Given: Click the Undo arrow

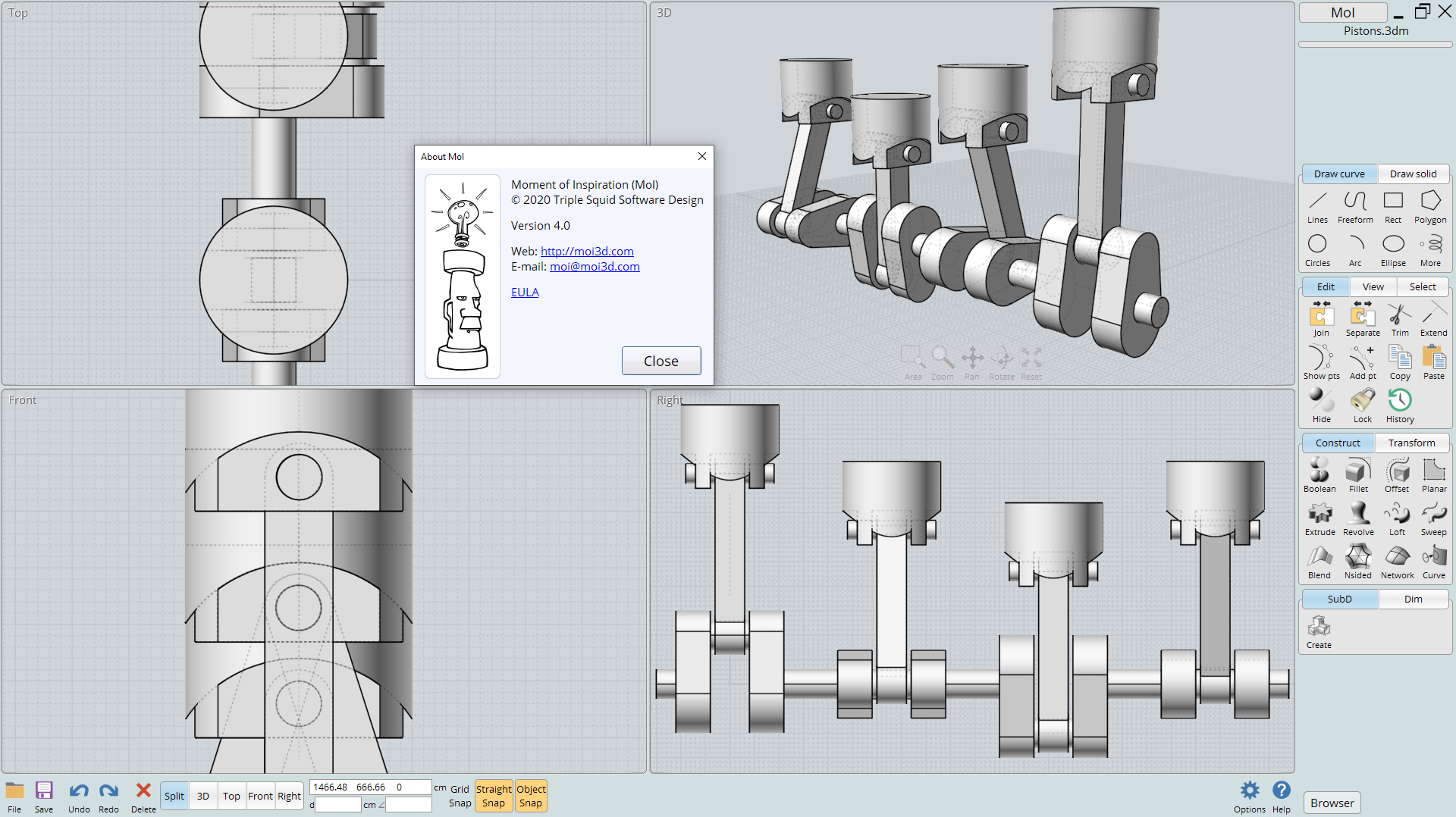Looking at the screenshot, I should 79,797.
